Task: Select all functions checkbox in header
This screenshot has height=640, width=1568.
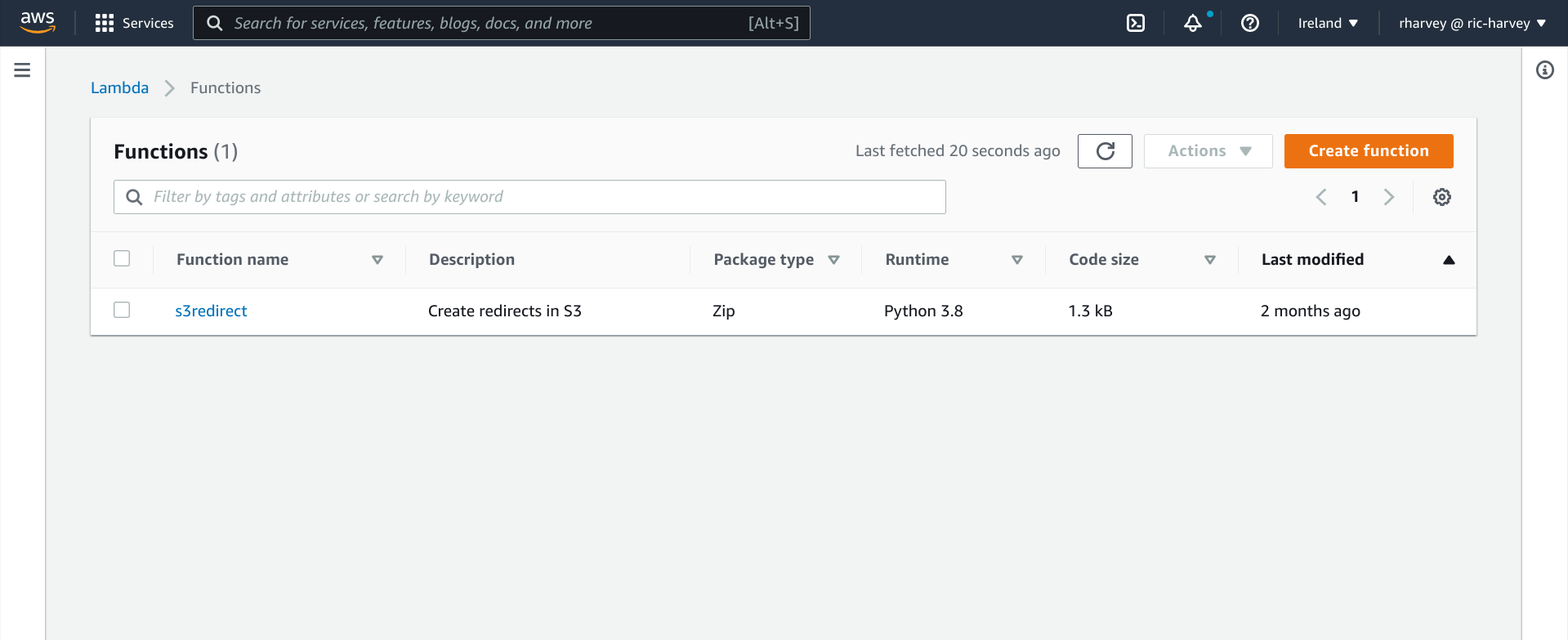Action: pos(122,258)
